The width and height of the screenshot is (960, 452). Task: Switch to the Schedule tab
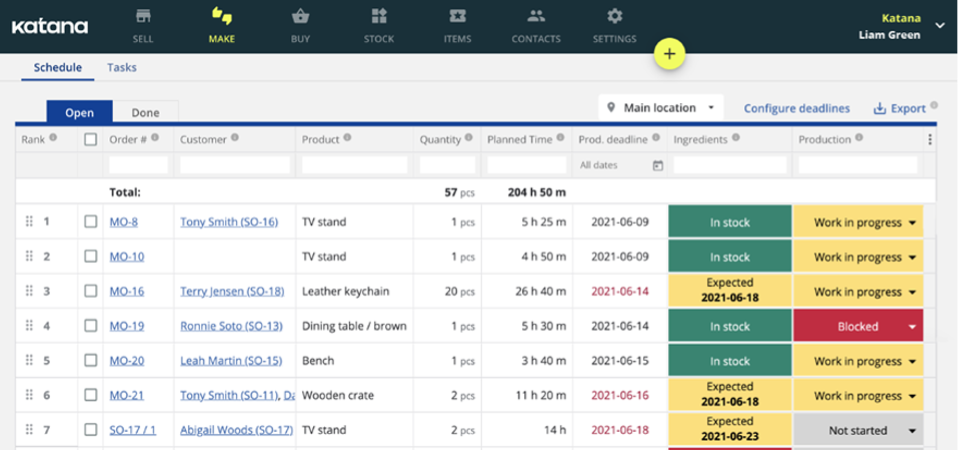point(58,67)
